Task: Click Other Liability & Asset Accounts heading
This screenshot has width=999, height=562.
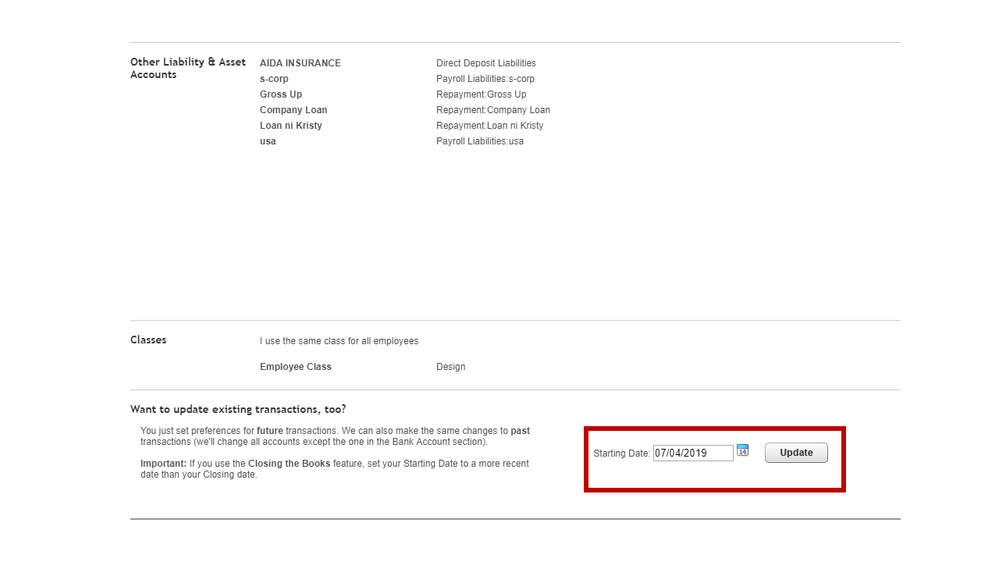Action: tap(188, 68)
